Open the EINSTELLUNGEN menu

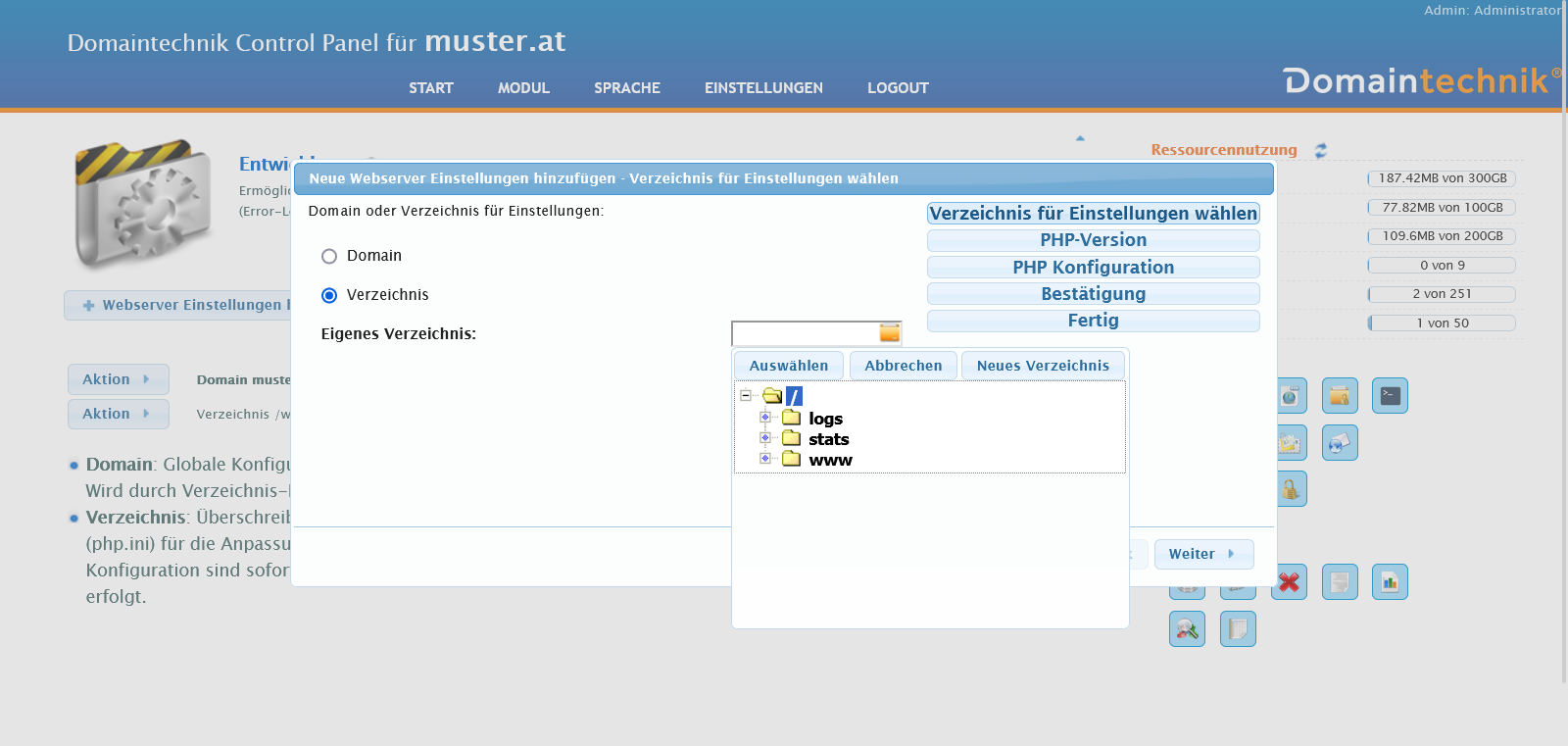pyautogui.click(x=763, y=88)
